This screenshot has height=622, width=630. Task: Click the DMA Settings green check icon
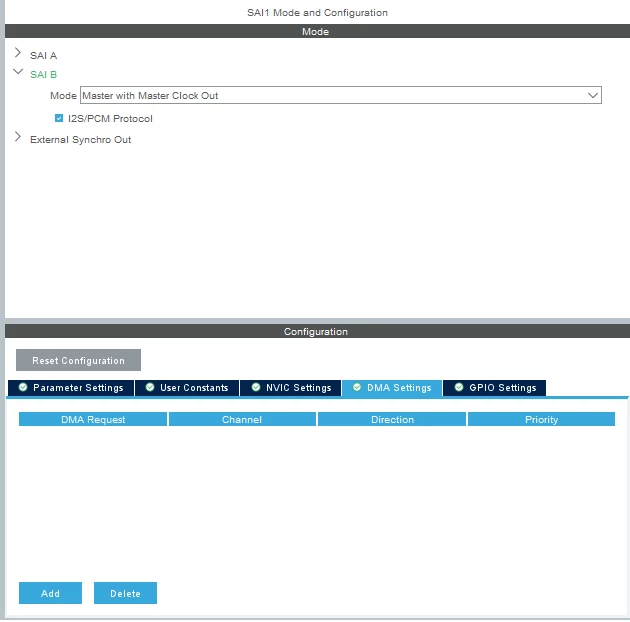(357, 387)
